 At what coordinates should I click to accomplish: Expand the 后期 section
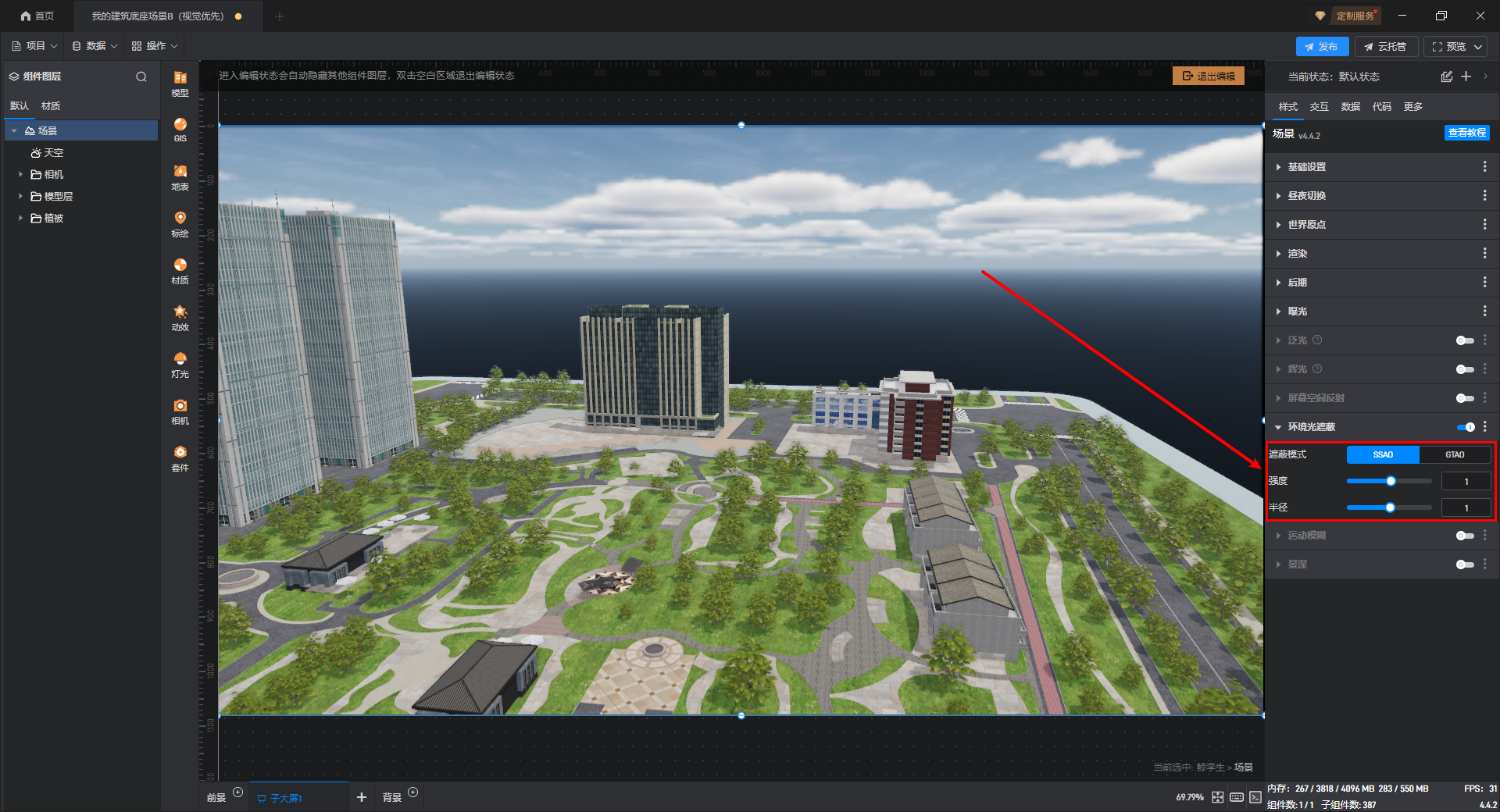1278,283
